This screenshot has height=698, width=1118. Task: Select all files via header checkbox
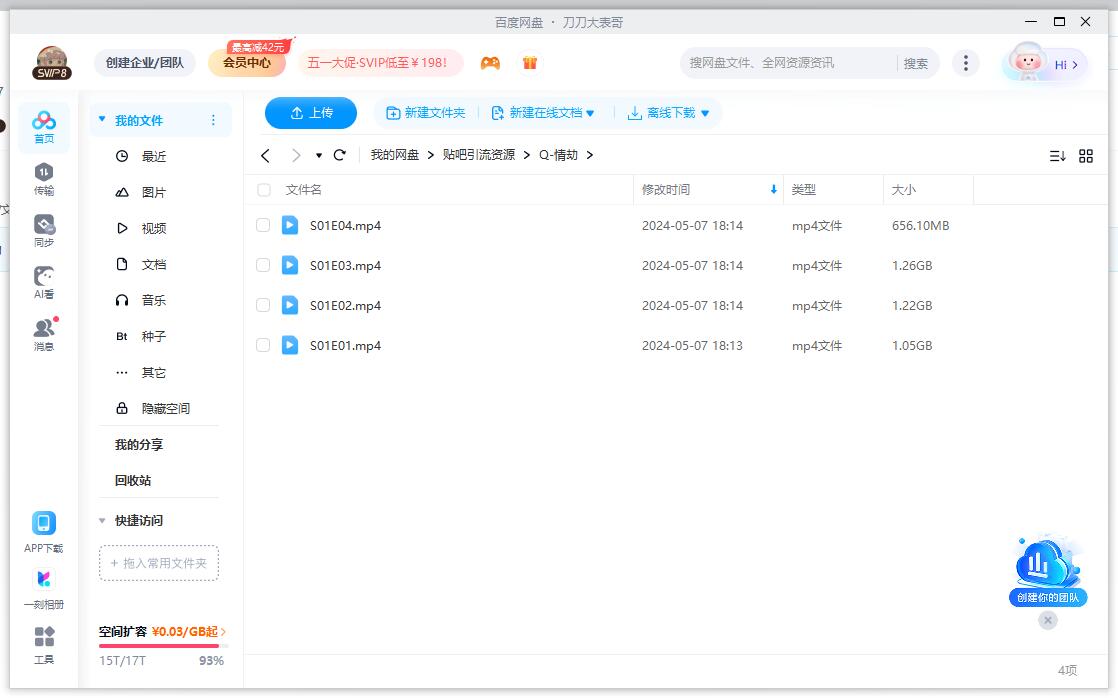(263, 189)
